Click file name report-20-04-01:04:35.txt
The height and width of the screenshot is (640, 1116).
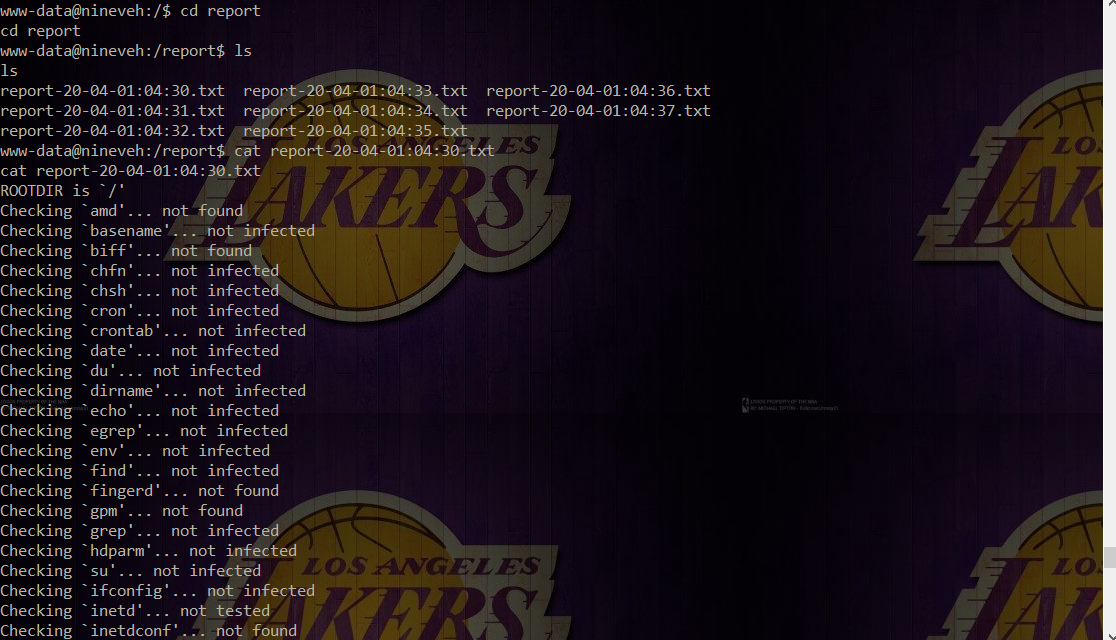(x=355, y=131)
